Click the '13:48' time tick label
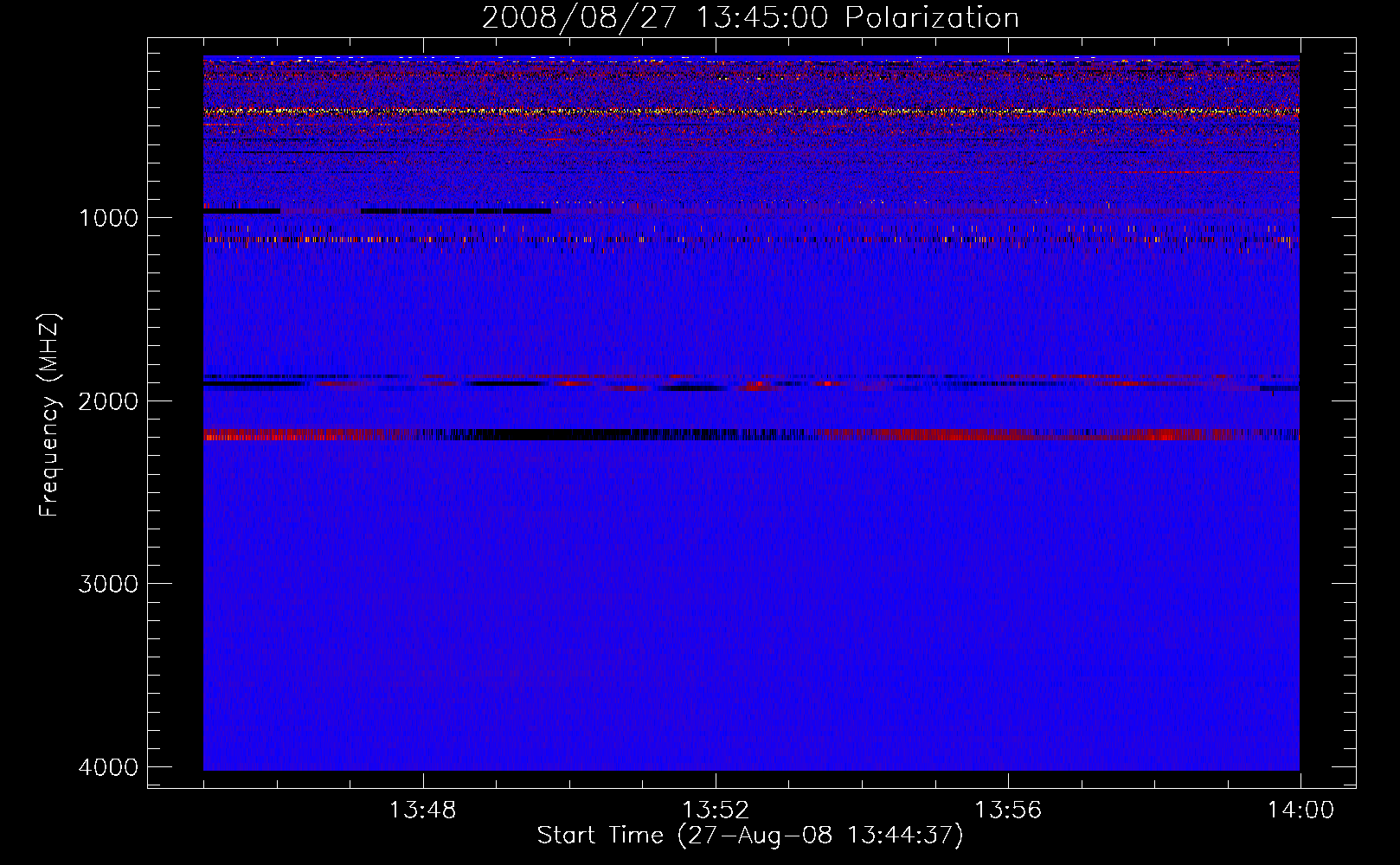This screenshot has height=865, width=1400. (422, 811)
